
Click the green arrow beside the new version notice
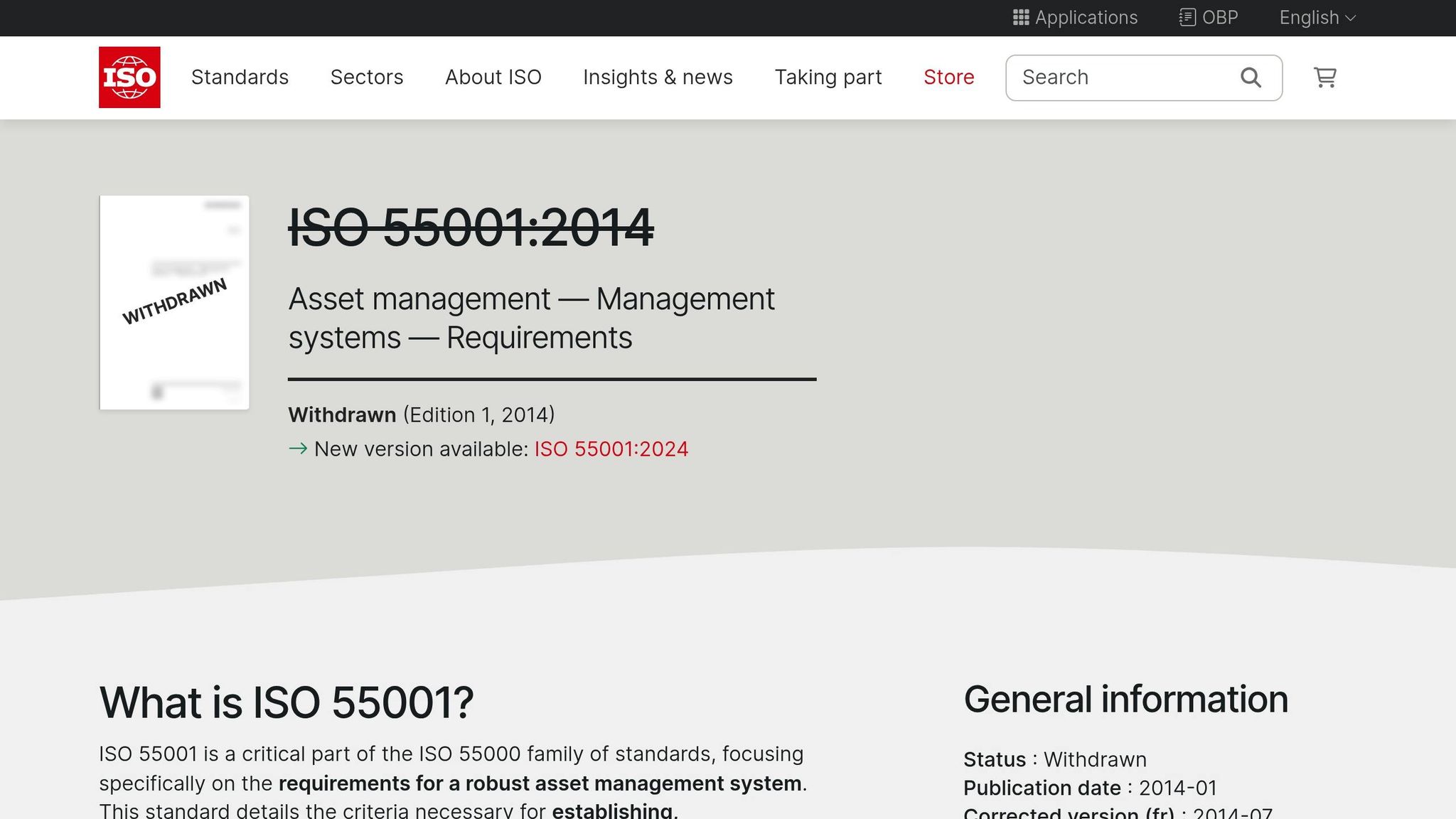[x=297, y=449]
